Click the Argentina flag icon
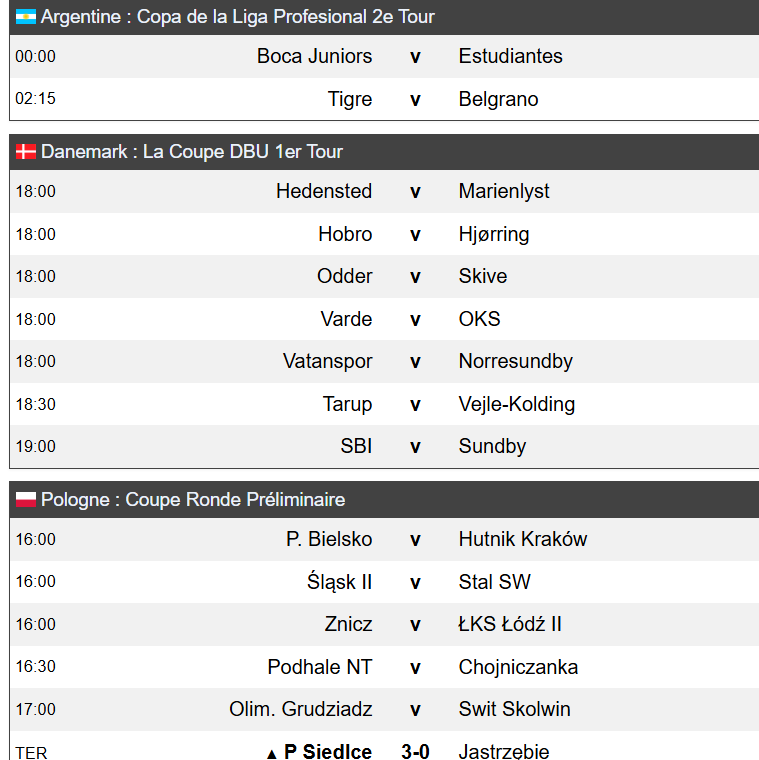759x760 pixels. point(26,16)
